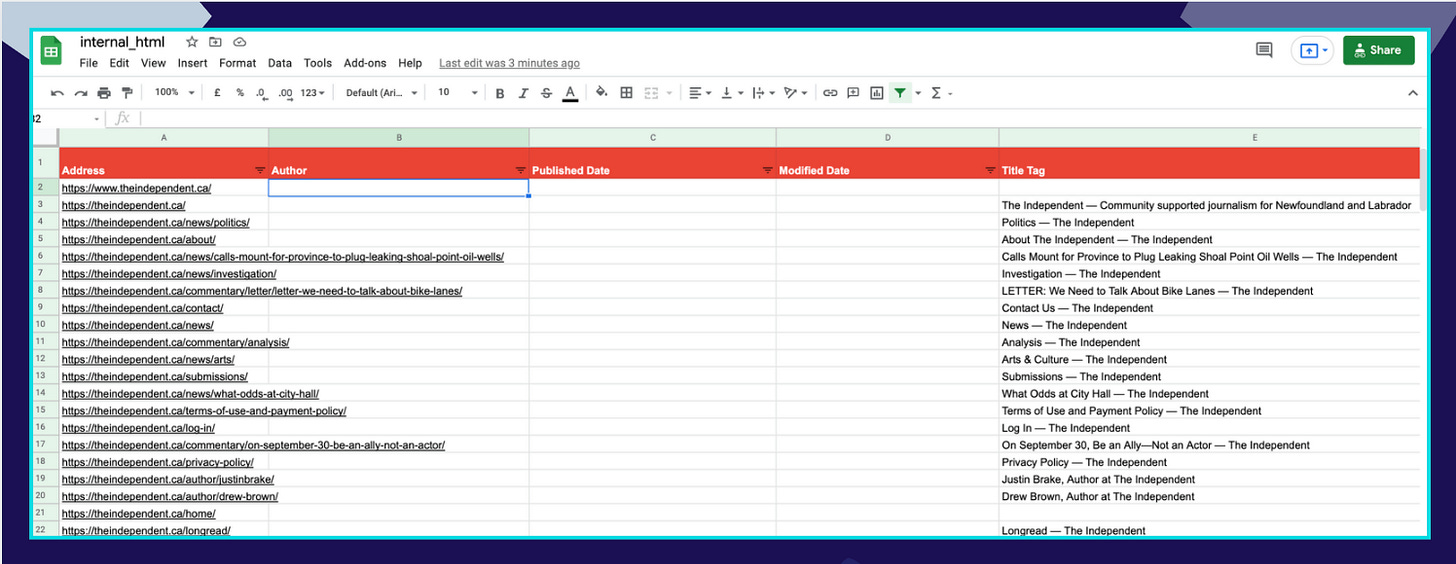The image size is (1456, 564).
Task: Open the fill color paint bucket
Action: [601, 93]
